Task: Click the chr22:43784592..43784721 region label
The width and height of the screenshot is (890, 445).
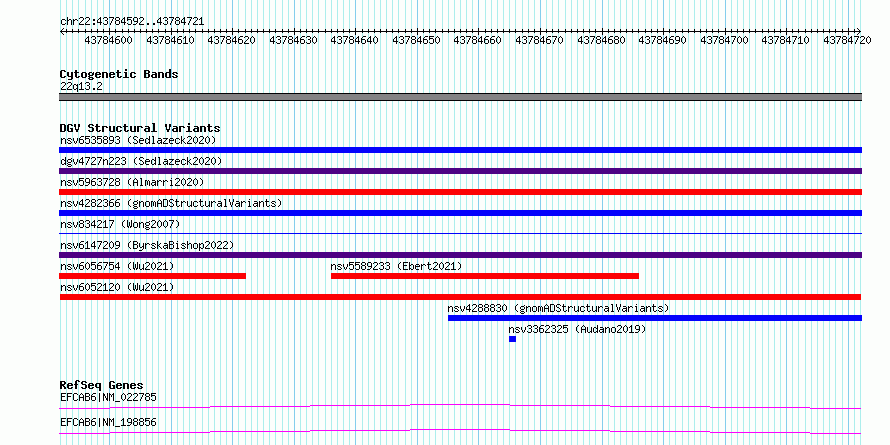Action: [132, 22]
